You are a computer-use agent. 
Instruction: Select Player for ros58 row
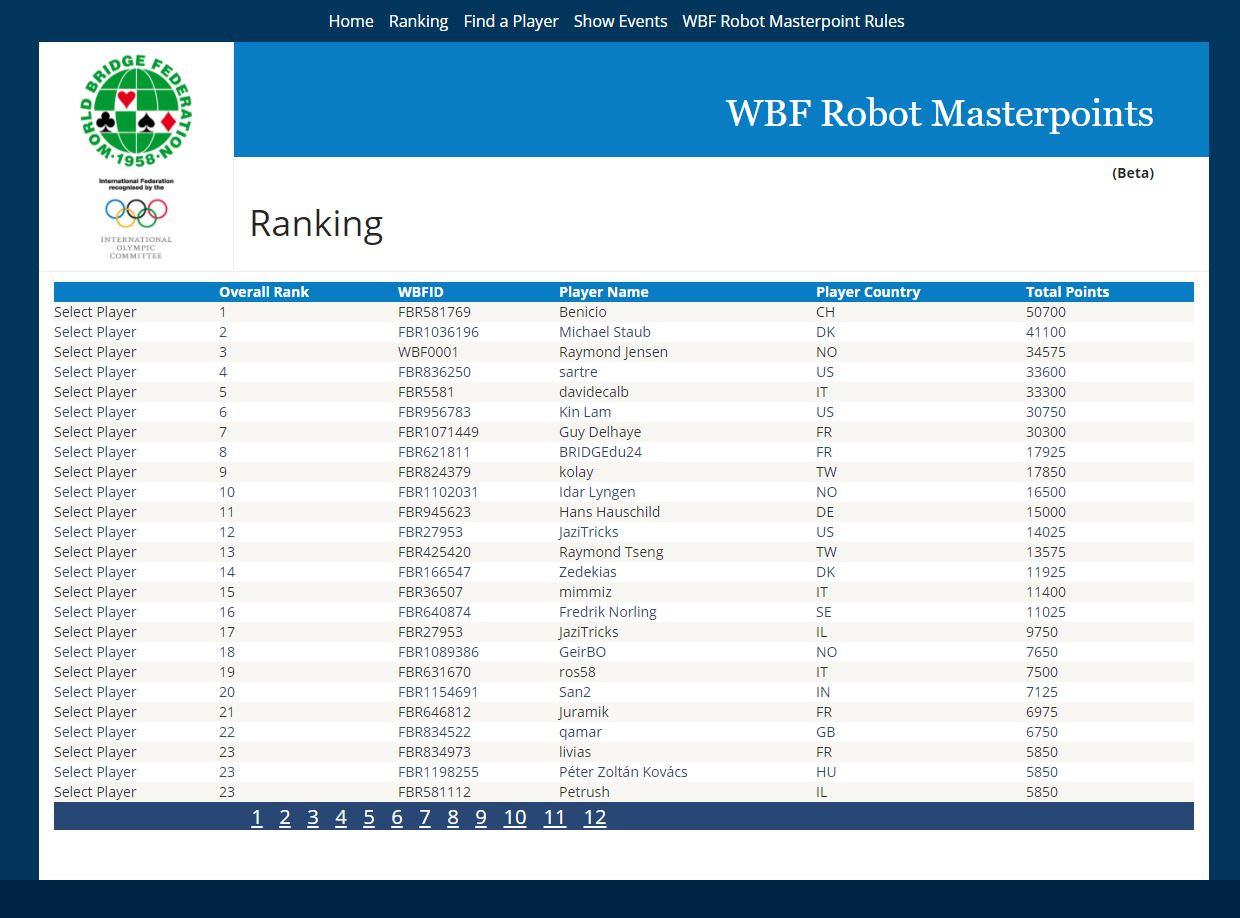point(95,672)
